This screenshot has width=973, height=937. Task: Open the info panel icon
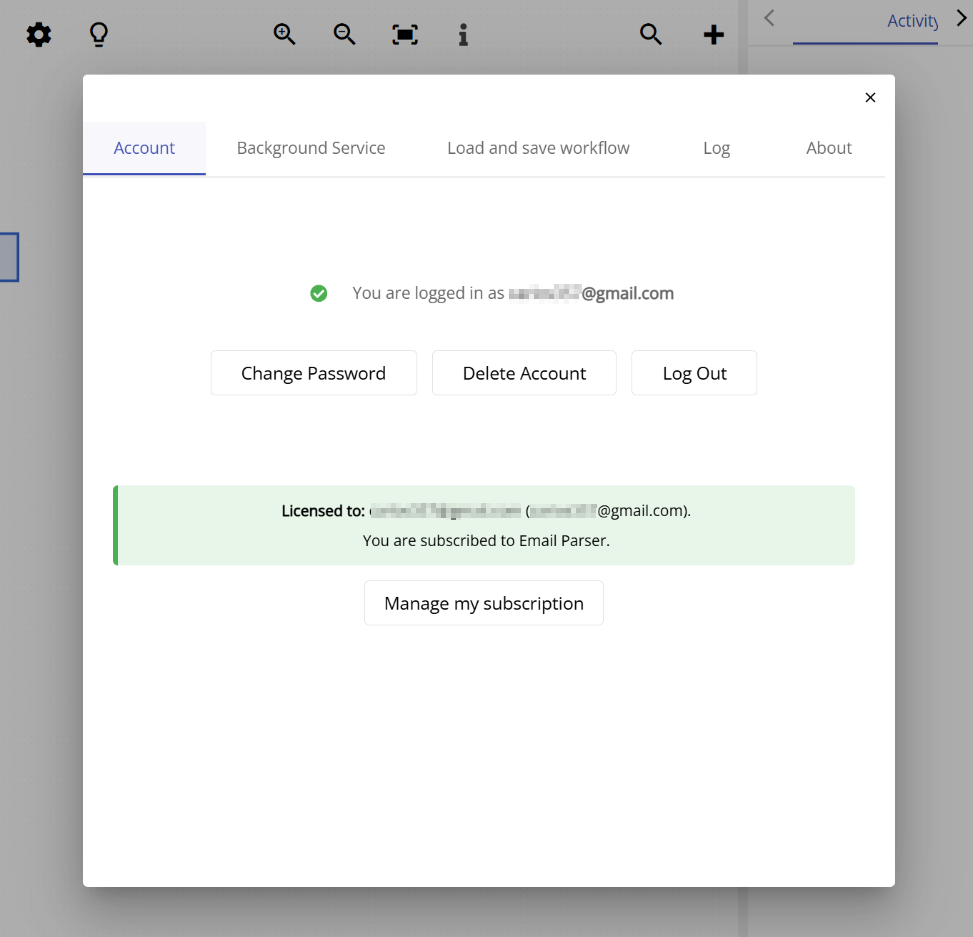[463, 34]
